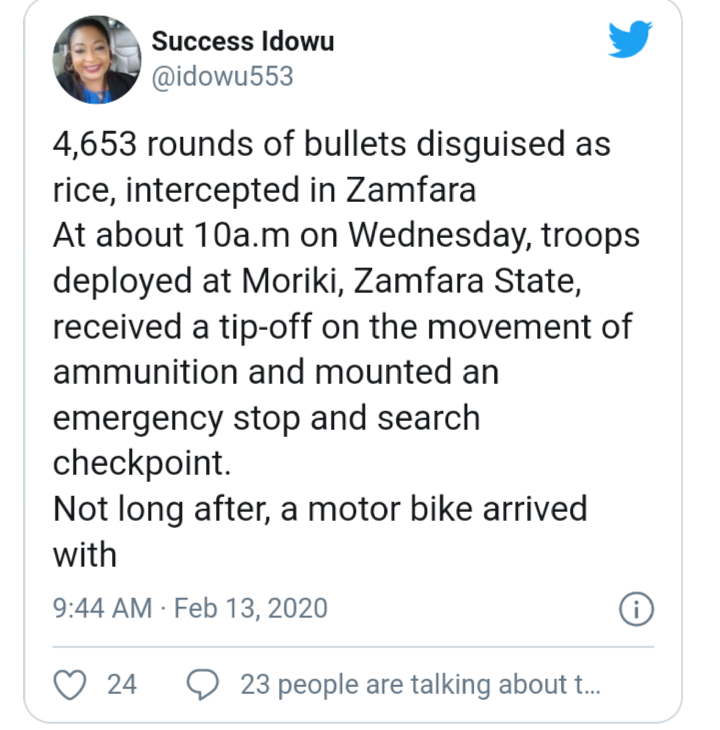Click the line 'At about 10a.m on Wednesday'
Screen dimensions: 720x730
tap(345, 236)
